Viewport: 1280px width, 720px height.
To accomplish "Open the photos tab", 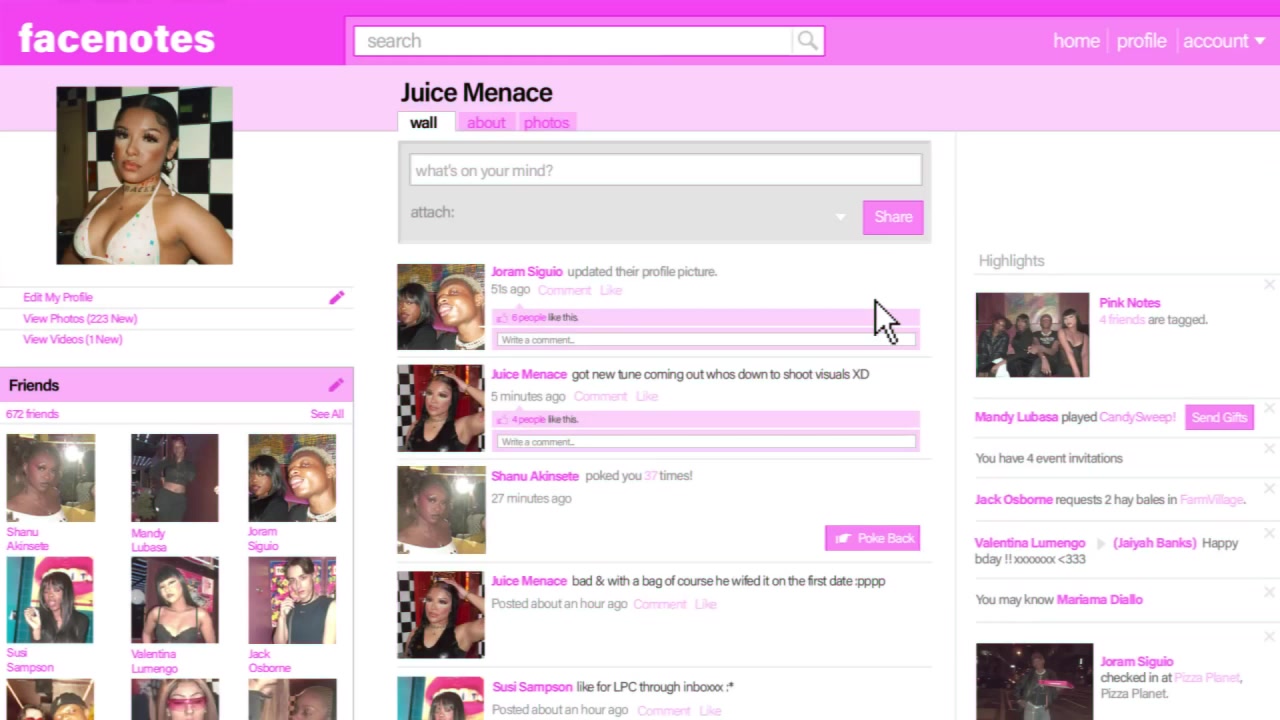I will (x=546, y=122).
